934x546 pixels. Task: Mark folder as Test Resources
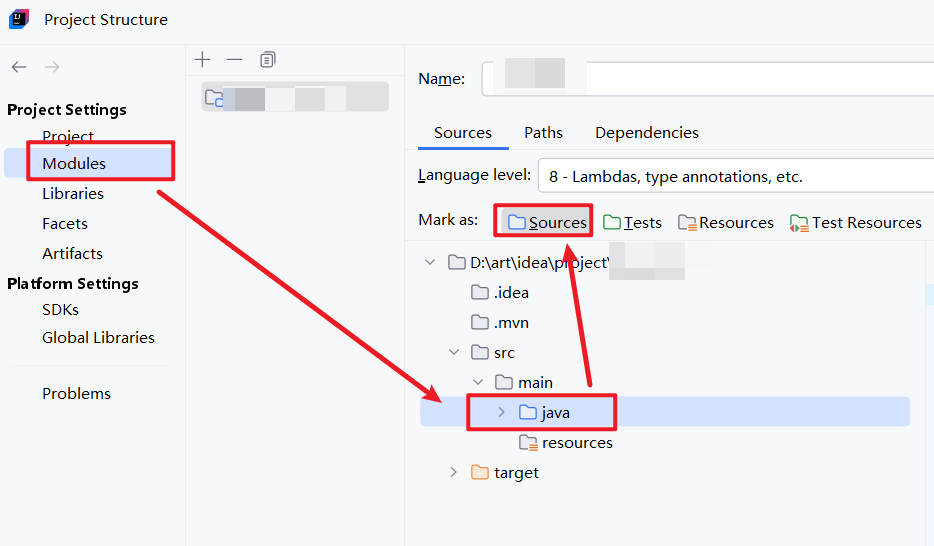(x=855, y=222)
